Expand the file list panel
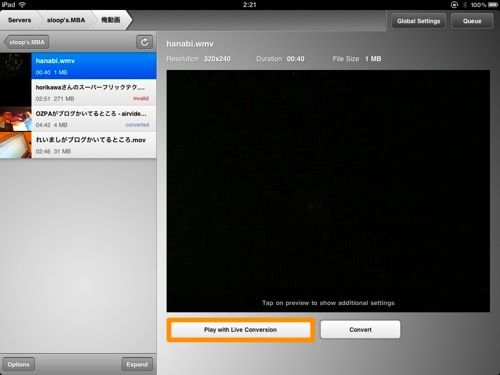 137,364
